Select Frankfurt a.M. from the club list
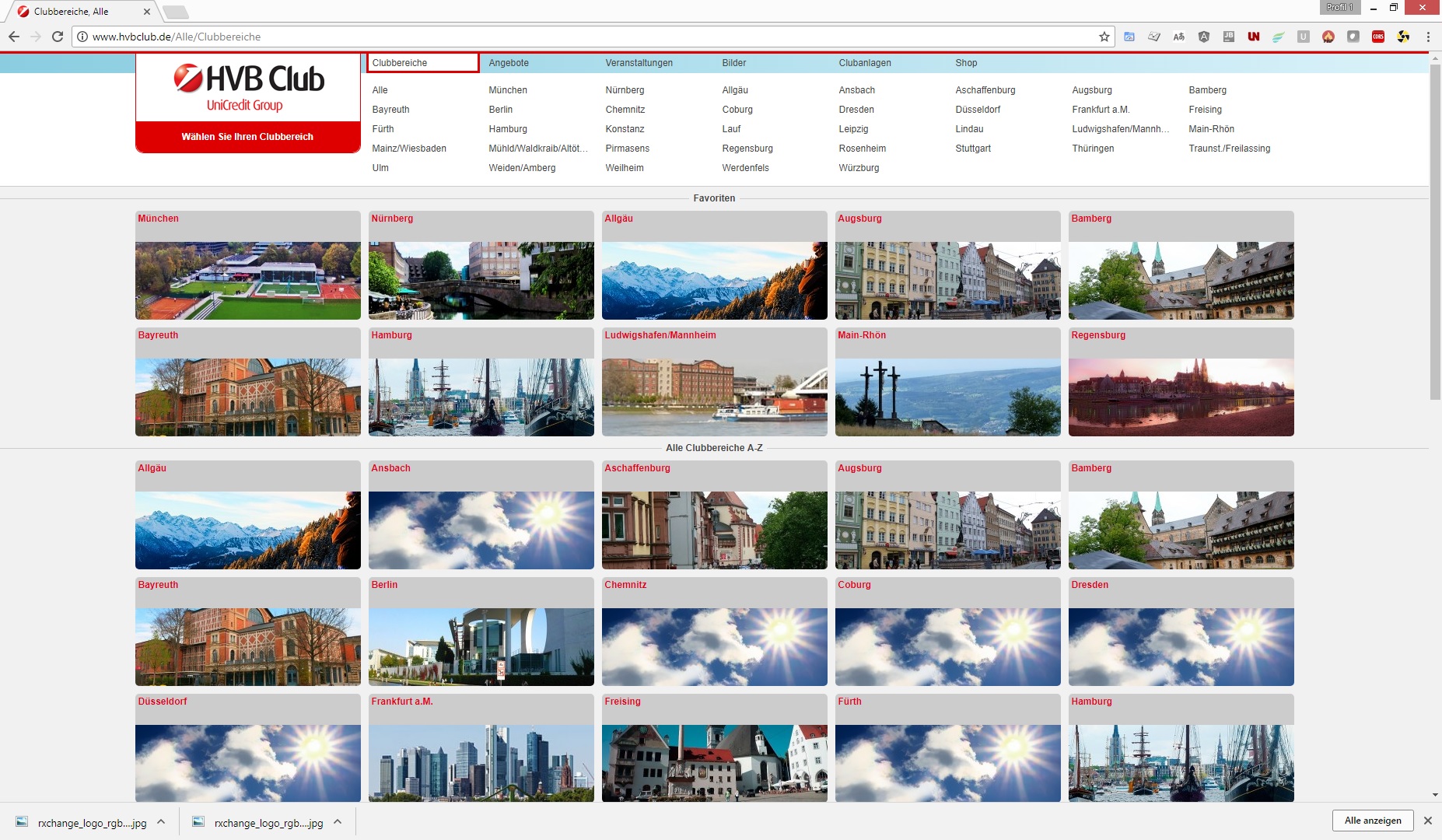Viewport: 1442px width, 840px height. point(1101,110)
